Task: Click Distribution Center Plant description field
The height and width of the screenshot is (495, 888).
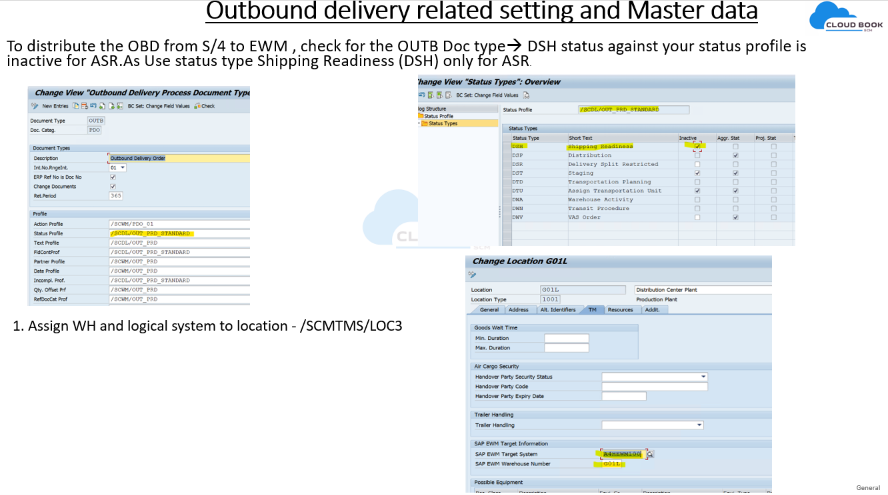Action: pos(702,289)
